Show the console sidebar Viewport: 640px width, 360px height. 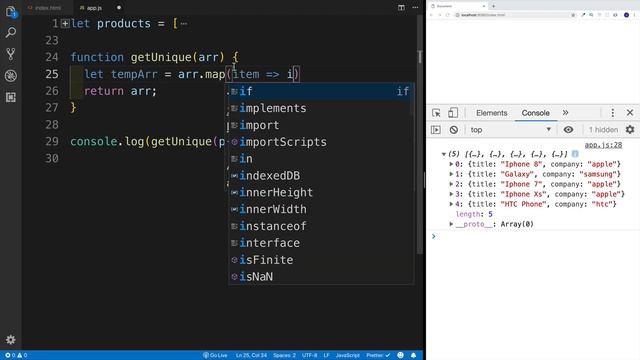tap(436, 130)
